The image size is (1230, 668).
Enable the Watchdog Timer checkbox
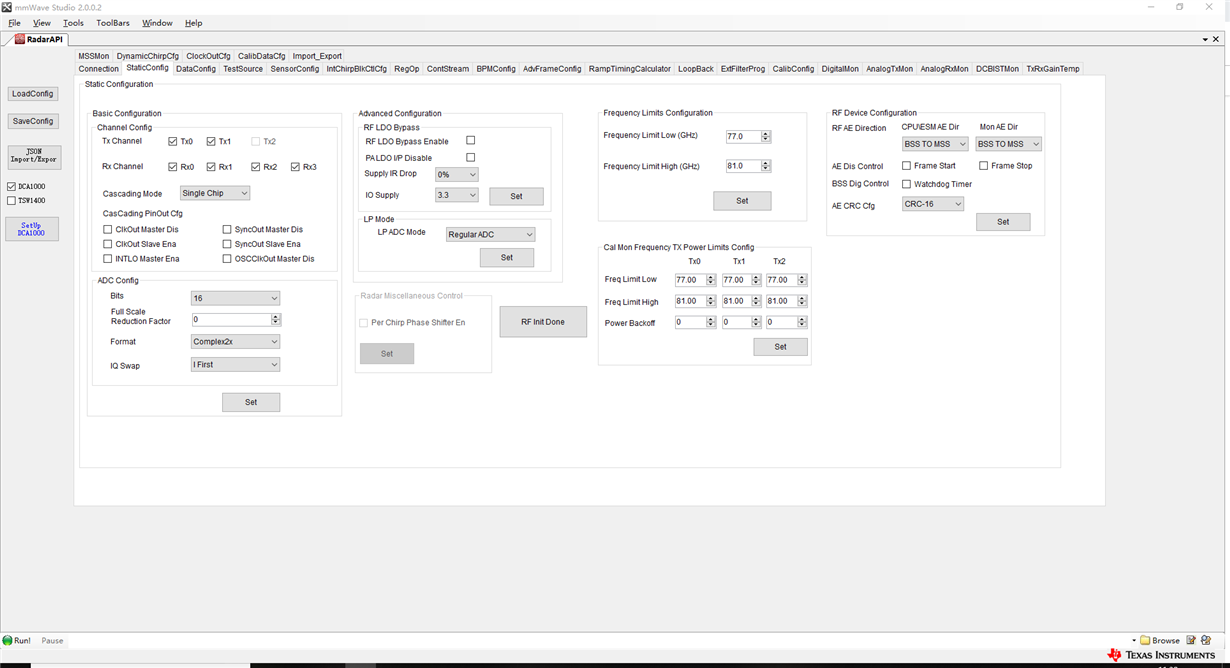tap(906, 184)
